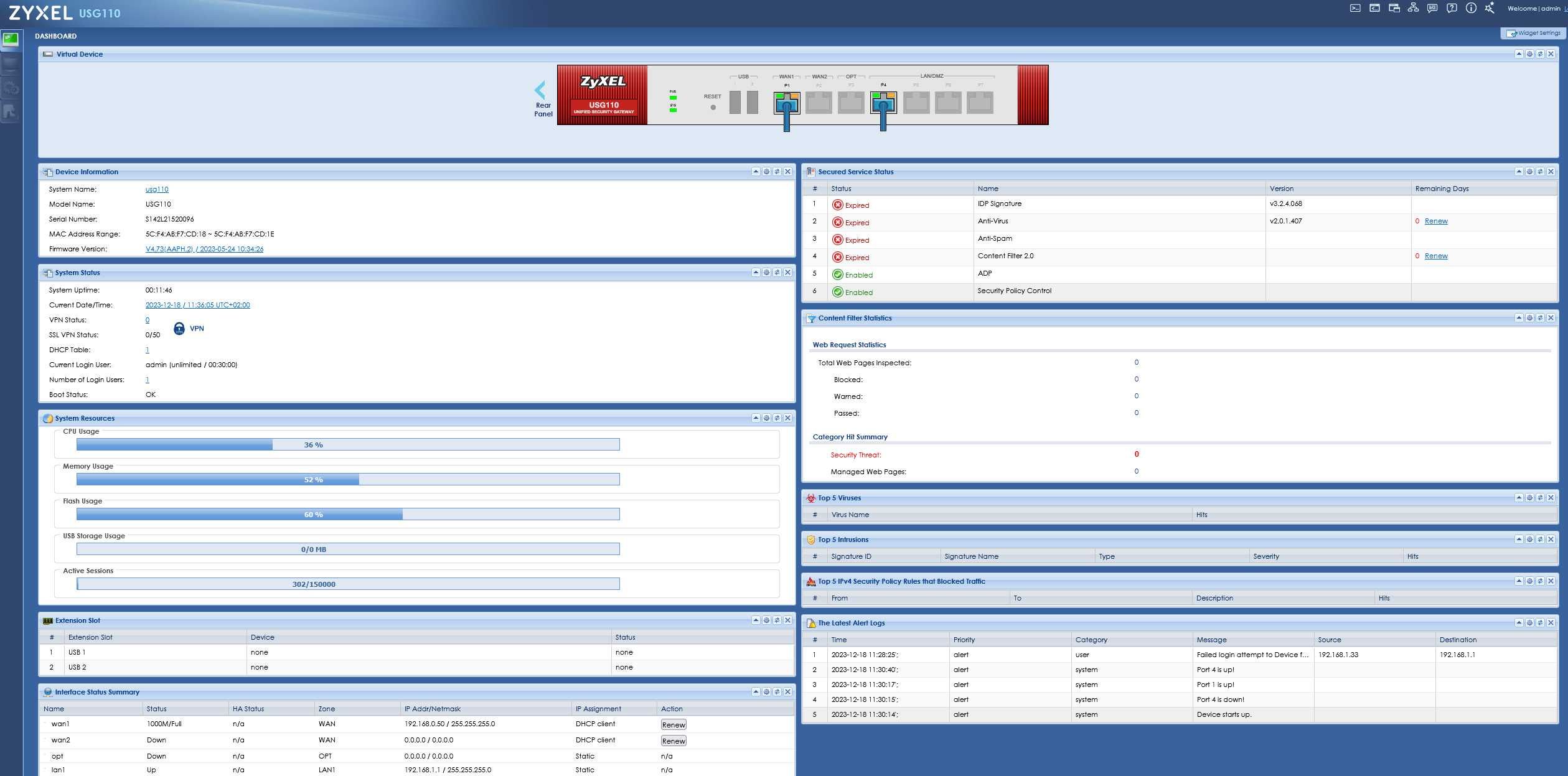This screenshot has height=776, width=1568.
Task: Close the Top 5 IPv4 Security Policy widget
Action: 1551,581
